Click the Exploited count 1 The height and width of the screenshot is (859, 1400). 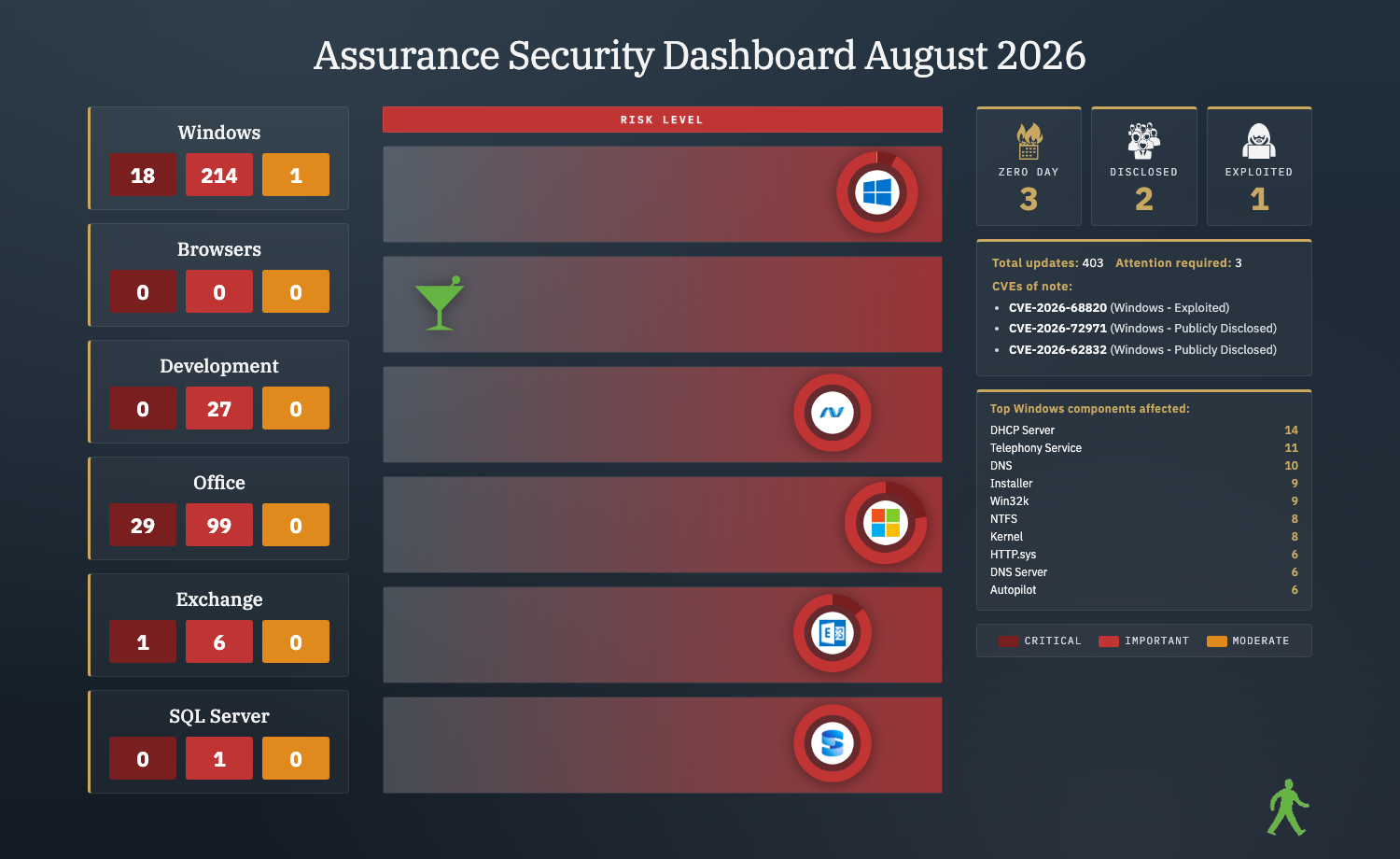pos(1259,199)
